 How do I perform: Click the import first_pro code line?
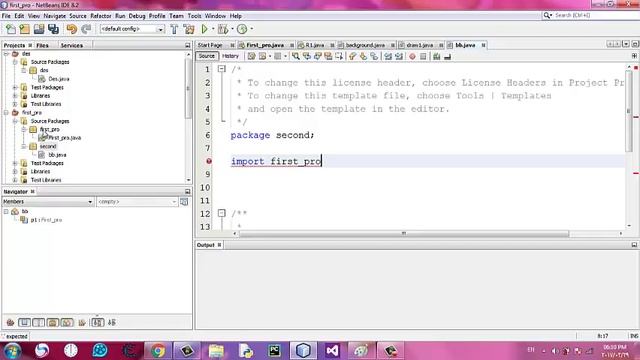coord(276,161)
